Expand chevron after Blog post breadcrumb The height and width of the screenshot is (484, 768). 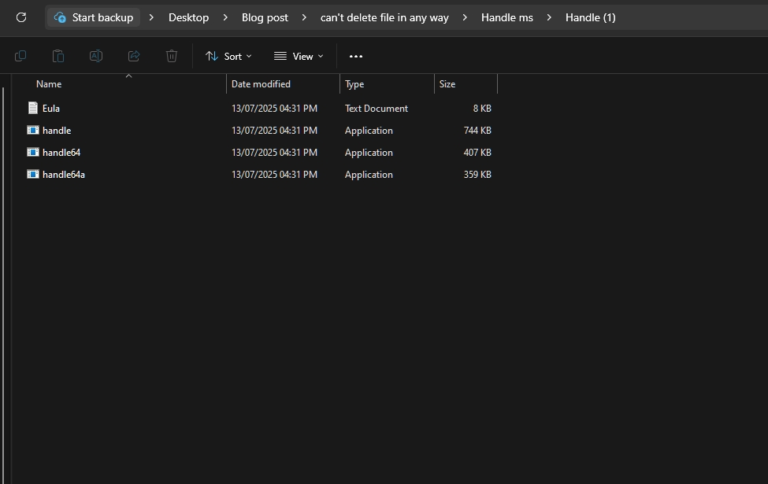coord(304,18)
